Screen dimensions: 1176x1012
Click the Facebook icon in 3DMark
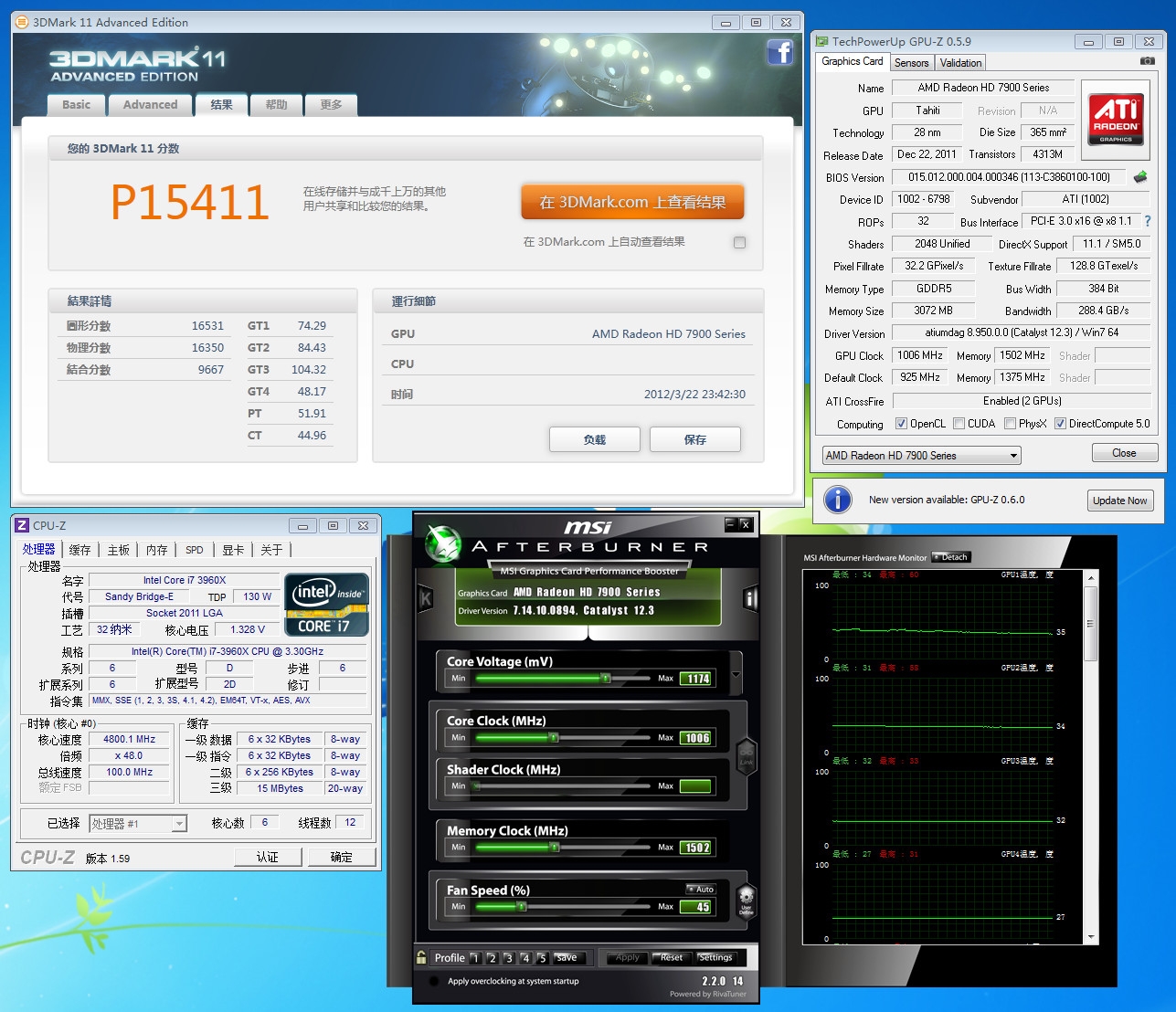pos(779,53)
